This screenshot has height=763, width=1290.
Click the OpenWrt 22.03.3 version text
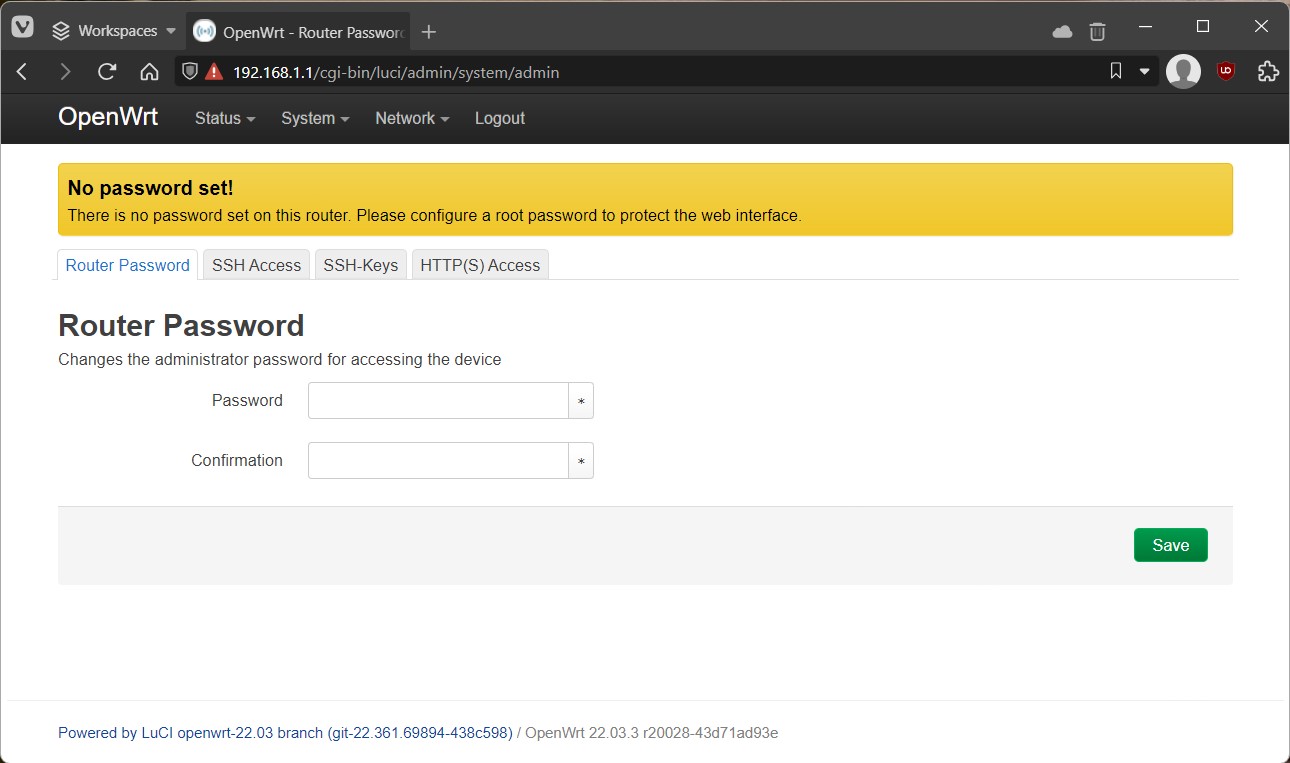click(652, 733)
